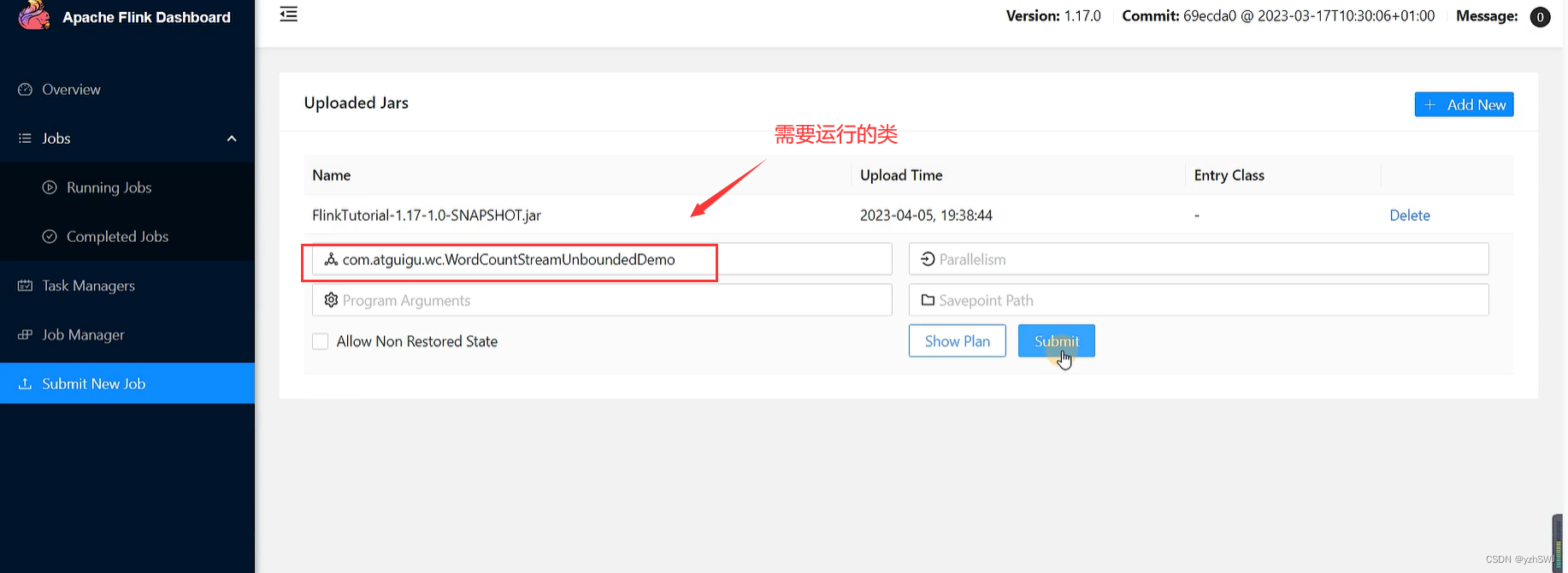Click the Upload Time column header

tap(901, 175)
